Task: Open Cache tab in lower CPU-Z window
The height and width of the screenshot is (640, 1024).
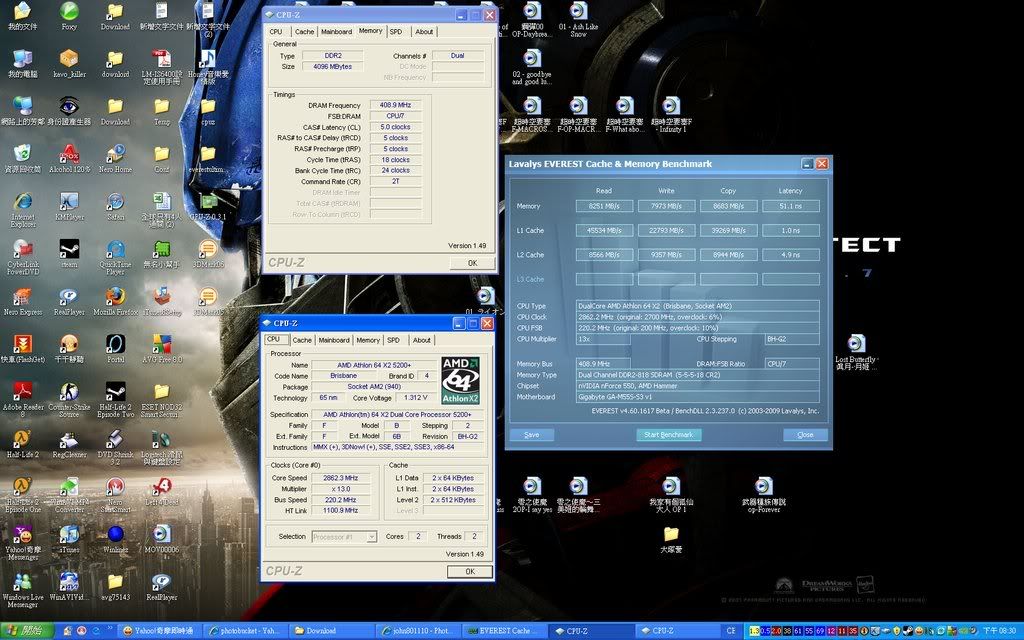Action: (302, 340)
